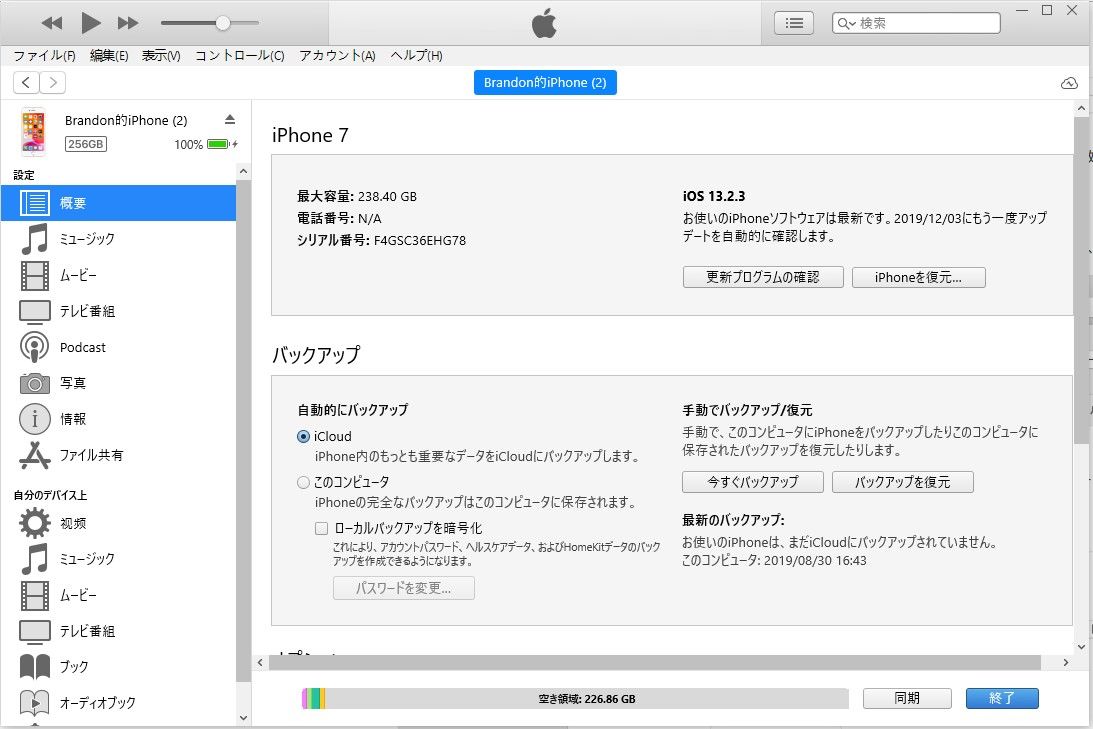Open ムービー under 設定 section
The width and height of the screenshot is (1093, 729).
pyautogui.click(x=119, y=275)
